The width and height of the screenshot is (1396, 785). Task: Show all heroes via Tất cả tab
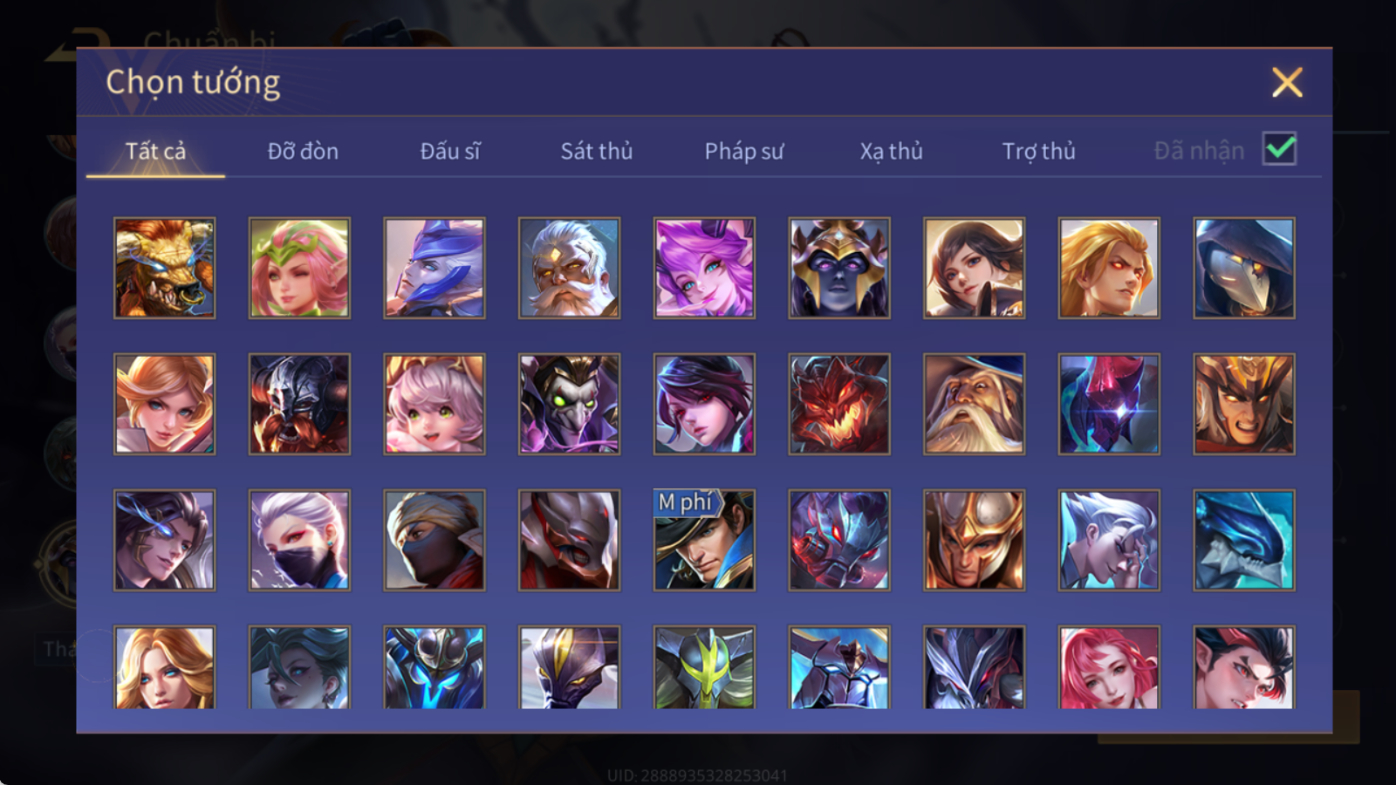pyautogui.click(x=156, y=151)
